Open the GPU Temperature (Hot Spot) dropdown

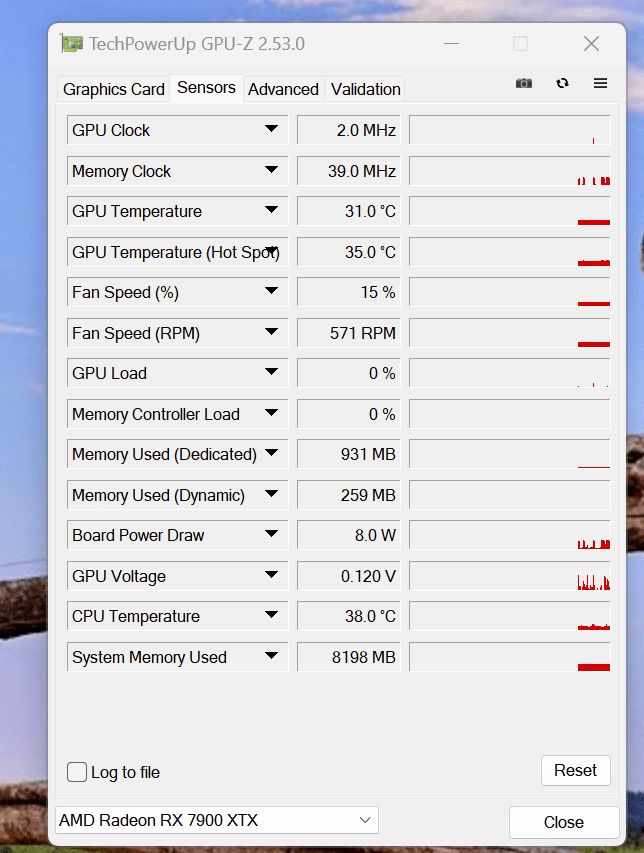pyautogui.click(x=271, y=250)
